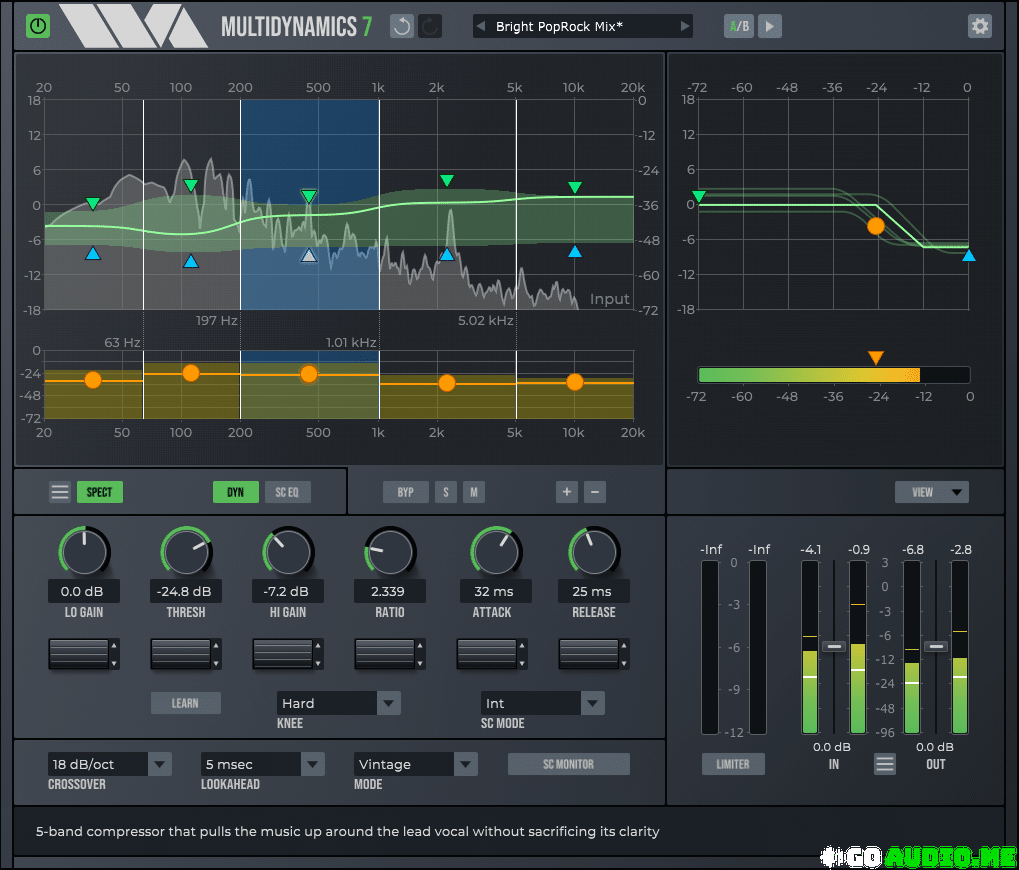Toggle the SC MONITOR button

click(x=569, y=764)
